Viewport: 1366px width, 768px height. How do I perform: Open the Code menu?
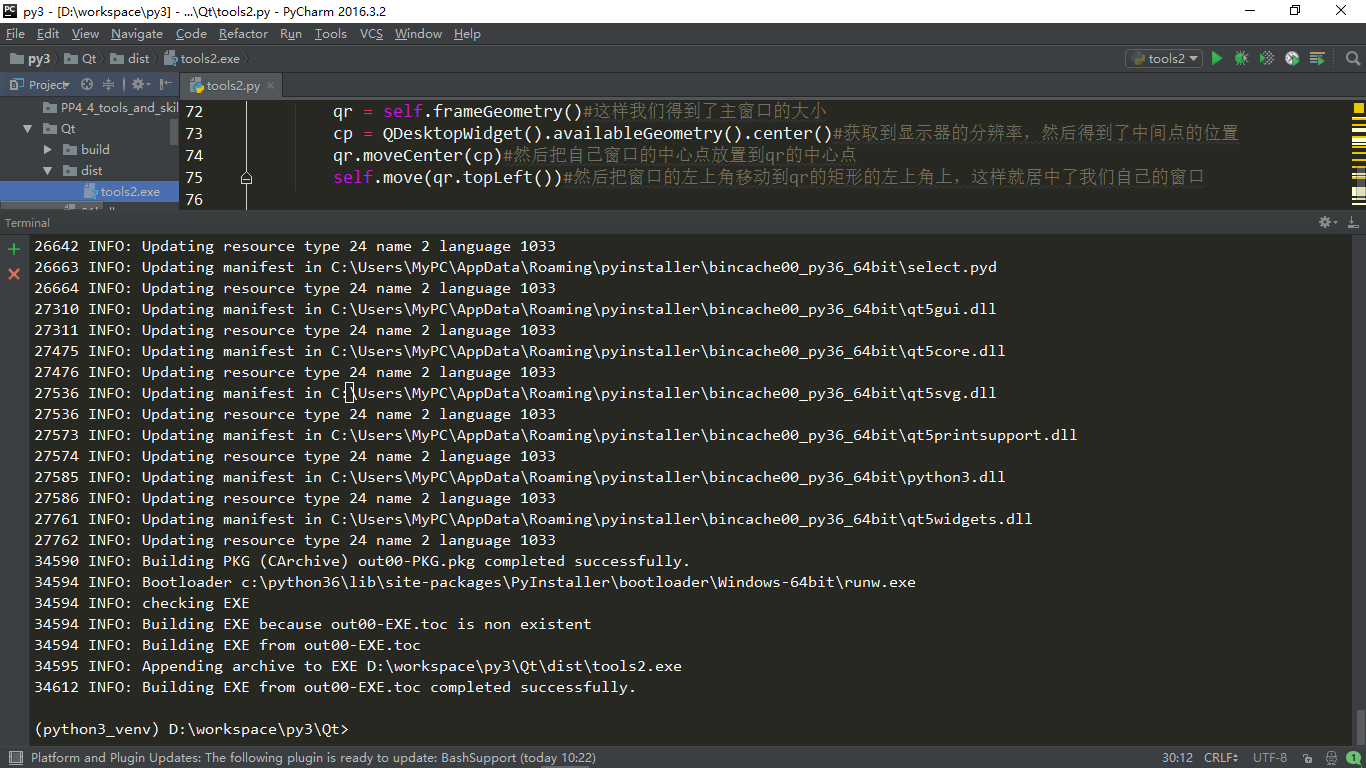191,34
